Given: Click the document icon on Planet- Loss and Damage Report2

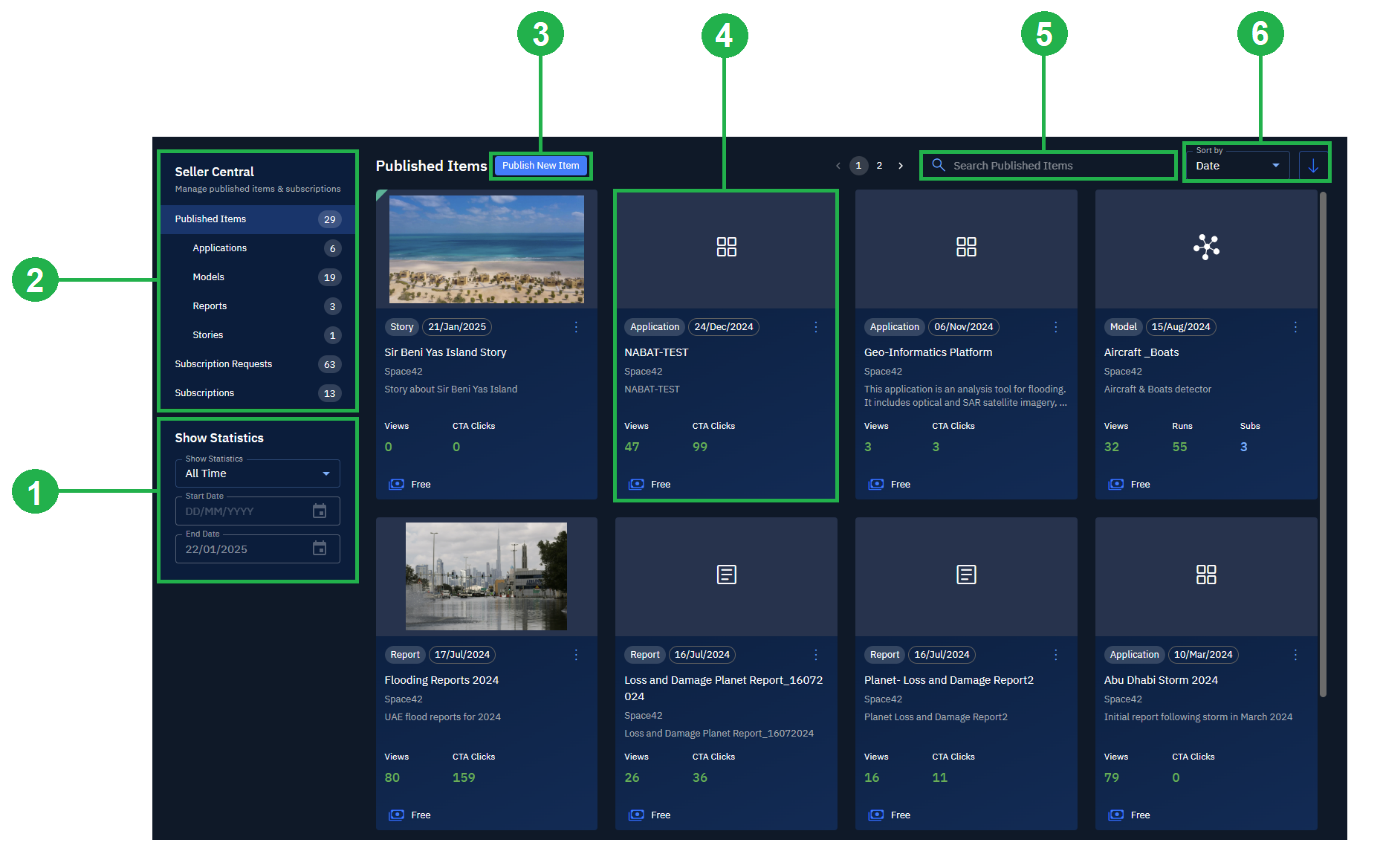Looking at the screenshot, I should point(966,575).
